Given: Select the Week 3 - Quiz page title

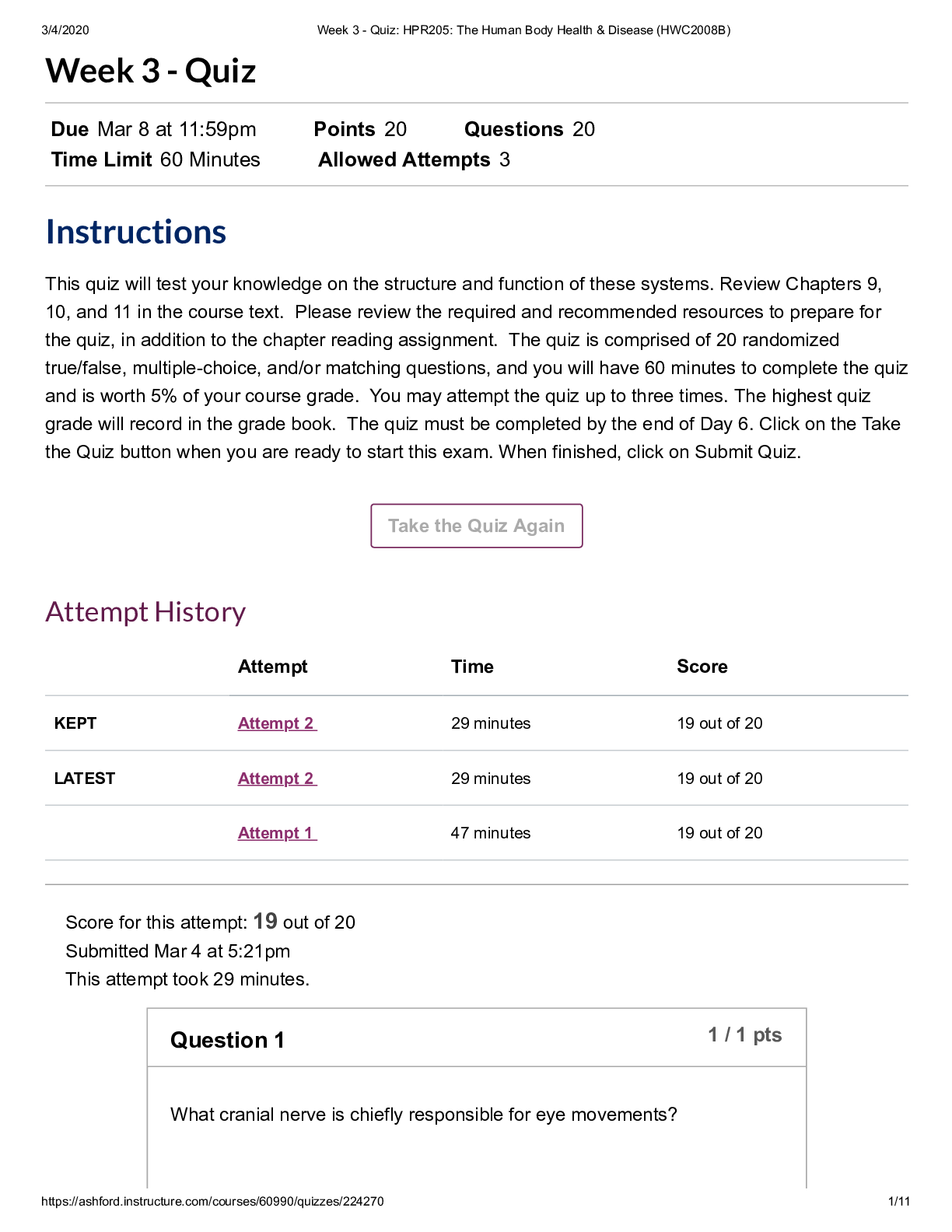Looking at the screenshot, I should point(150,71).
